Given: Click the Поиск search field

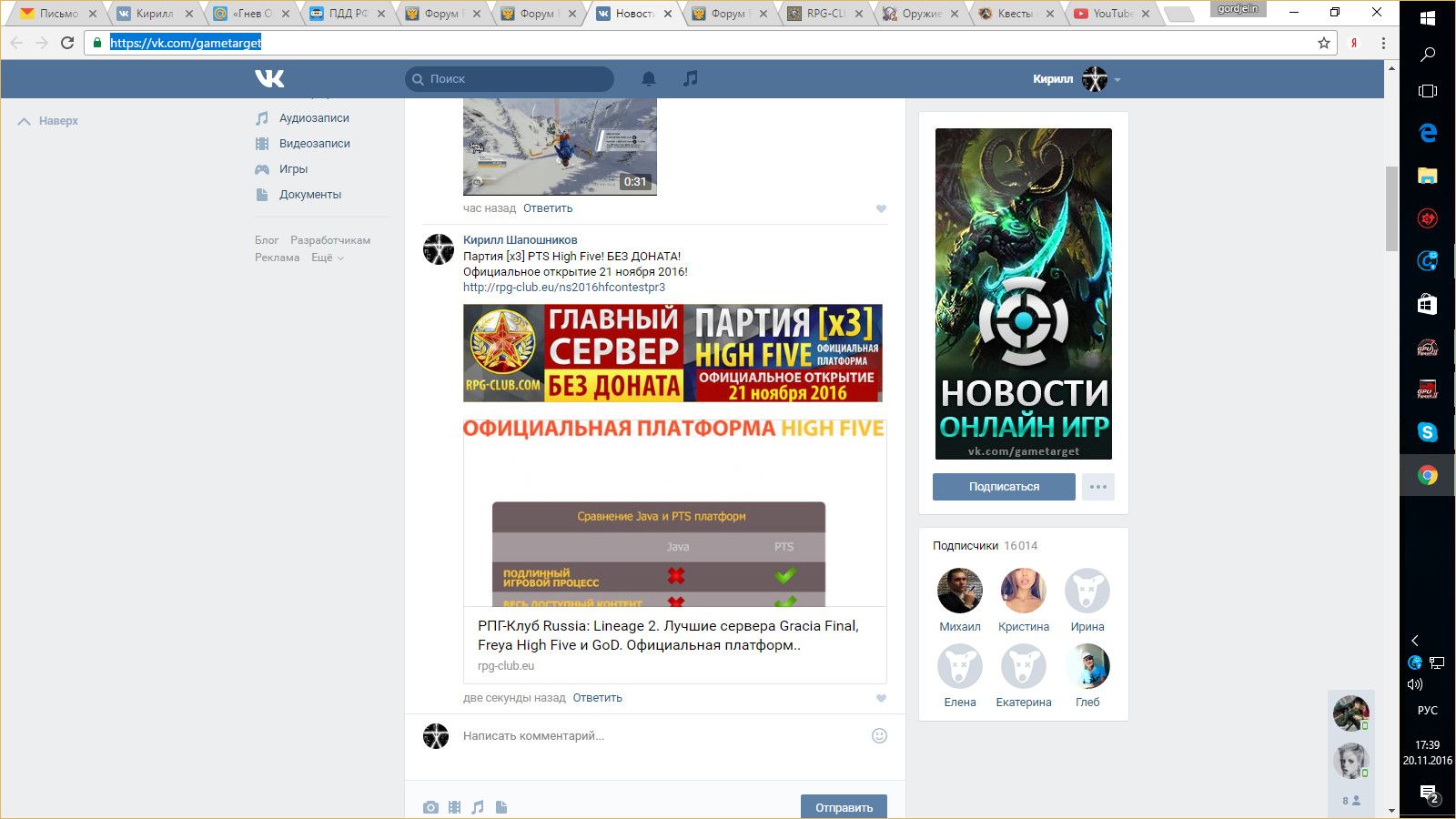Looking at the screenshot, I should tap(510, 79).
